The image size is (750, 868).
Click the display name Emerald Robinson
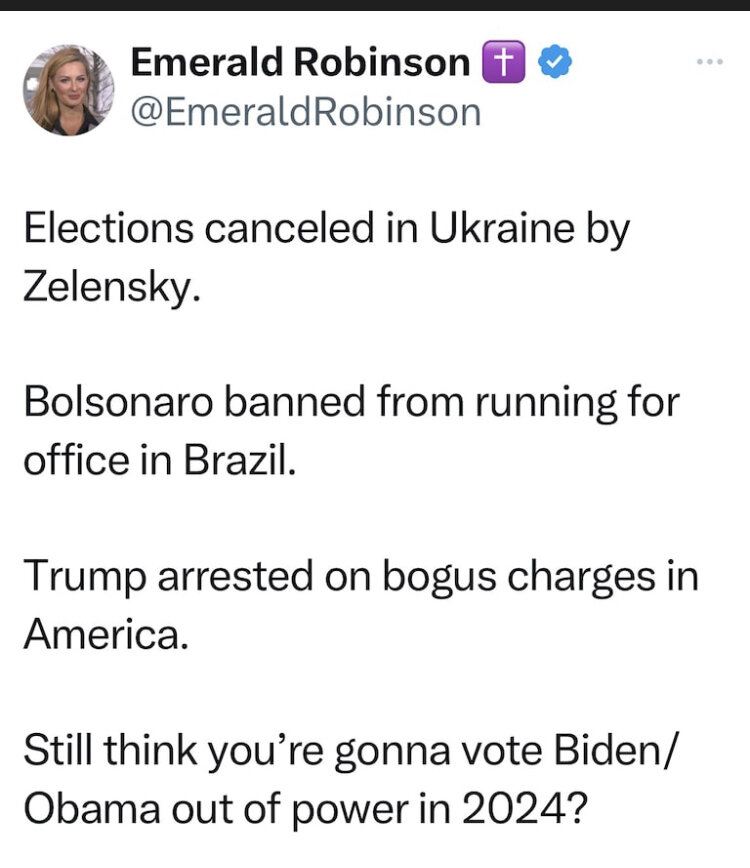[x=301, y=61]
